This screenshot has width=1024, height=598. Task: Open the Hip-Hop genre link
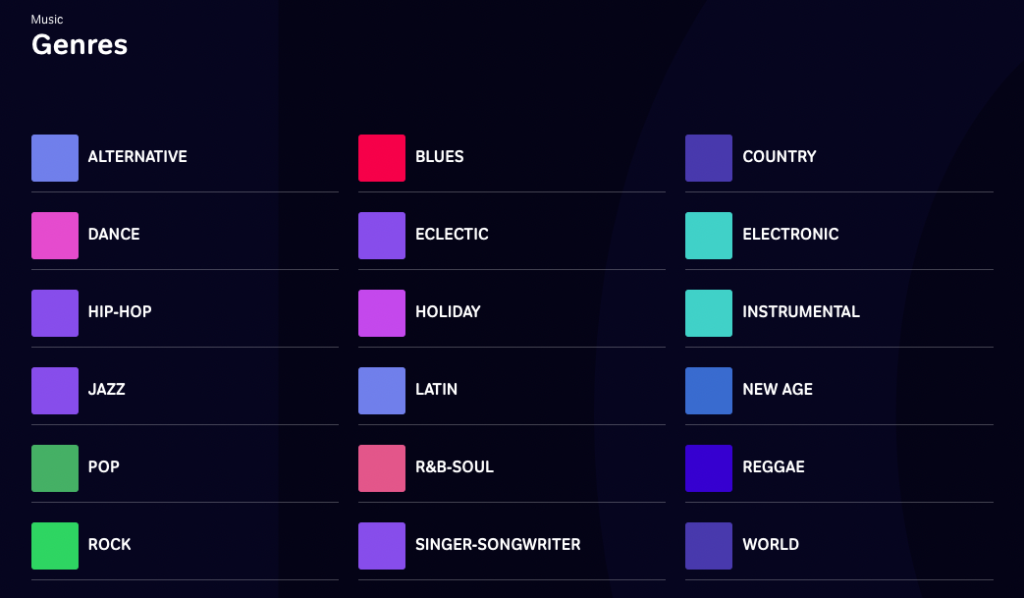coord(185,313)
